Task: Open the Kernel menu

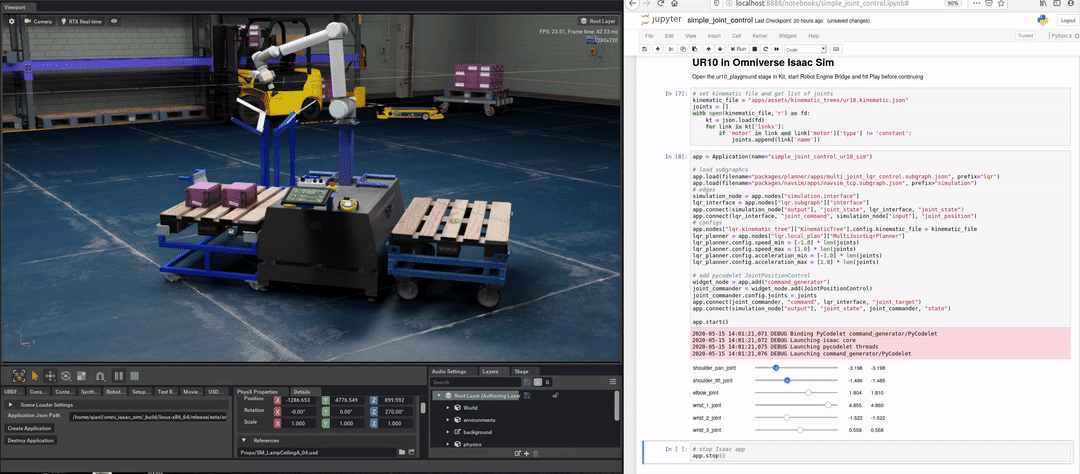Action: (758, 35)
